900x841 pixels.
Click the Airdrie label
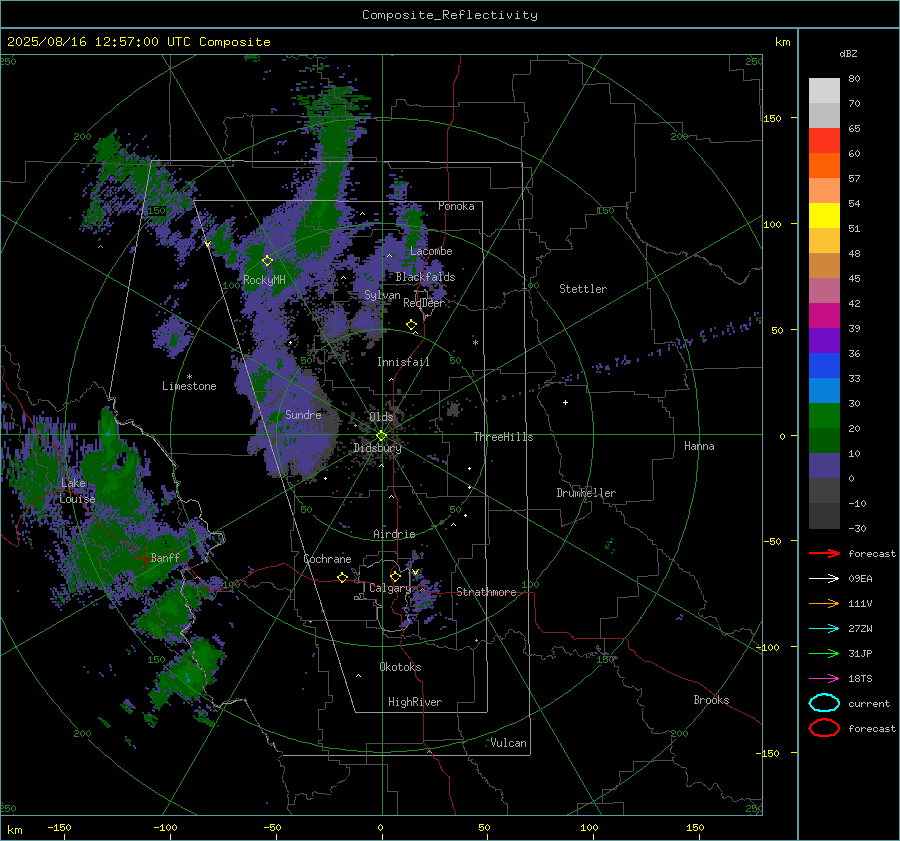click(x=394, y=534)
